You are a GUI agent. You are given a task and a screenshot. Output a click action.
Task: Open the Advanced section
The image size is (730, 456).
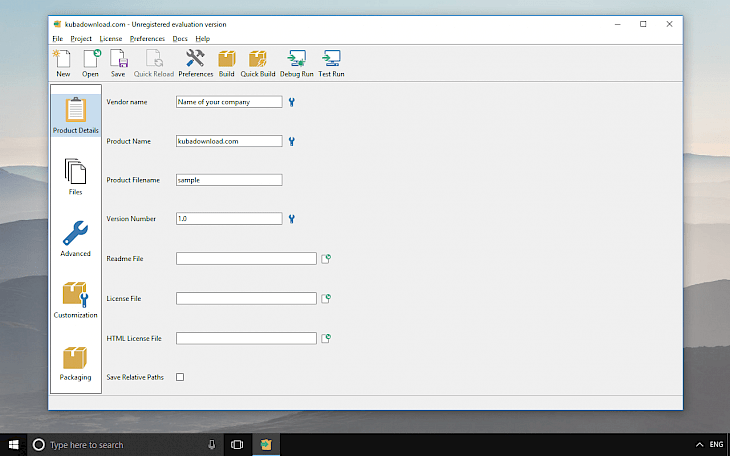pos(75,238)
